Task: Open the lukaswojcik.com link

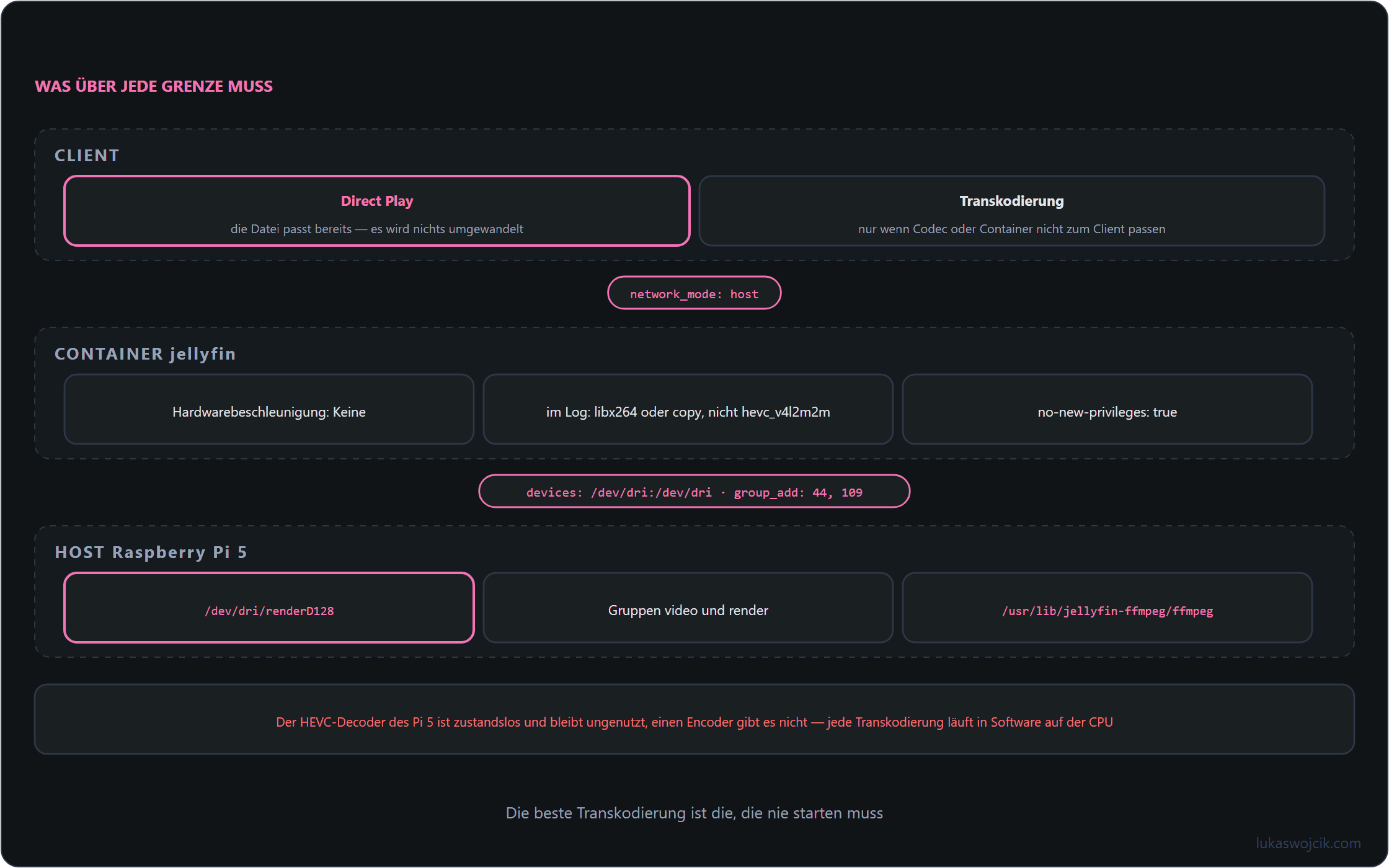Action: (1308, 843)
